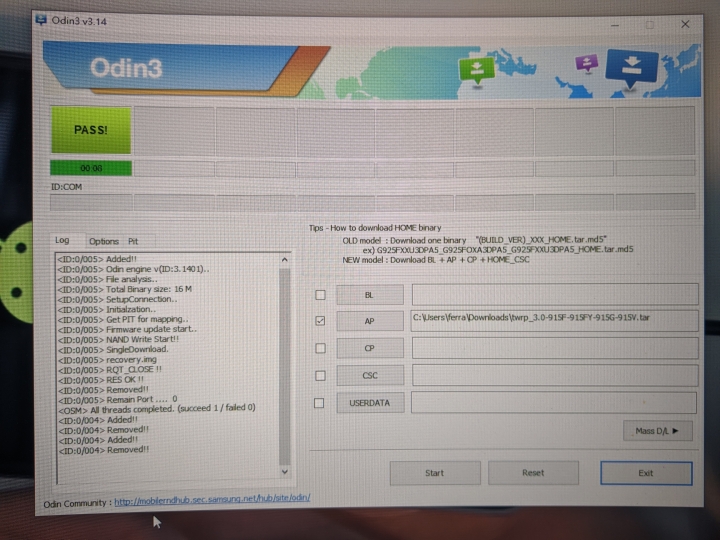Click the log scrollbar up arrow
The width and height of the screenshot is (720, 540).
click(285, 260)
